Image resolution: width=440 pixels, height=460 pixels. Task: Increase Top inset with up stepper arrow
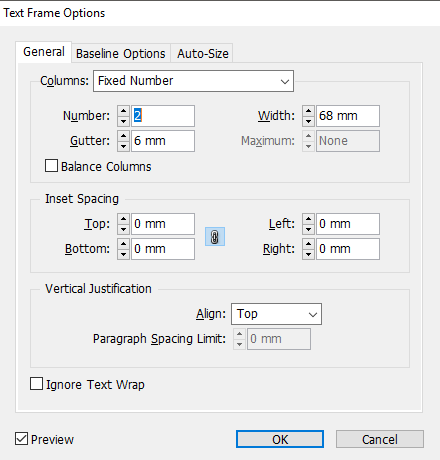tap(123, 219)
